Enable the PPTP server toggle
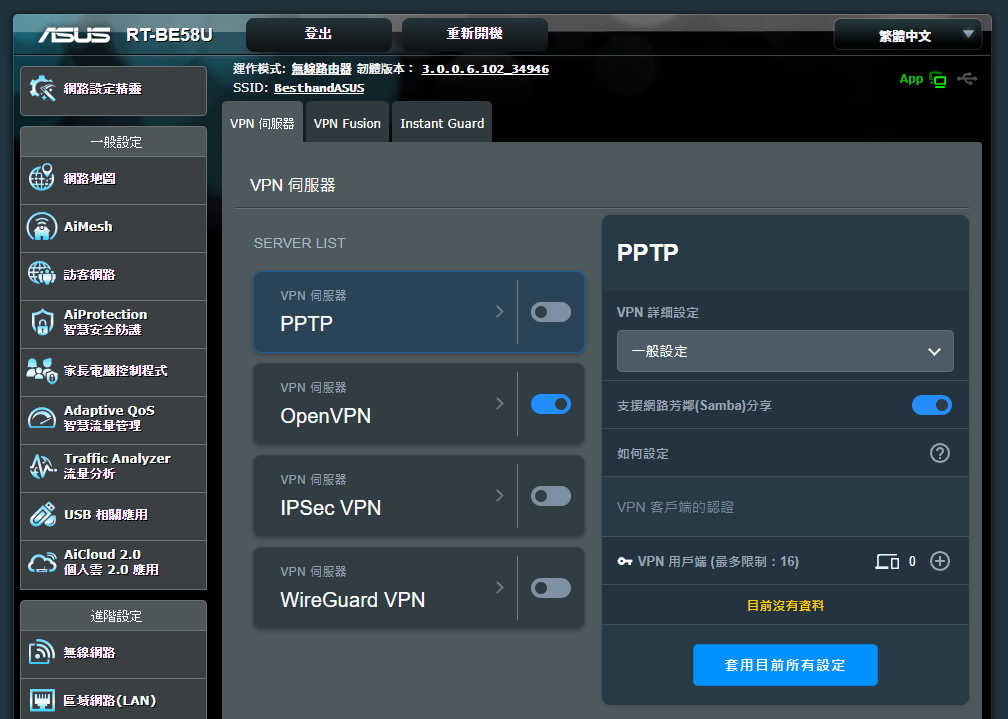Screen dimensions: 1008x719 pos(551,312)
